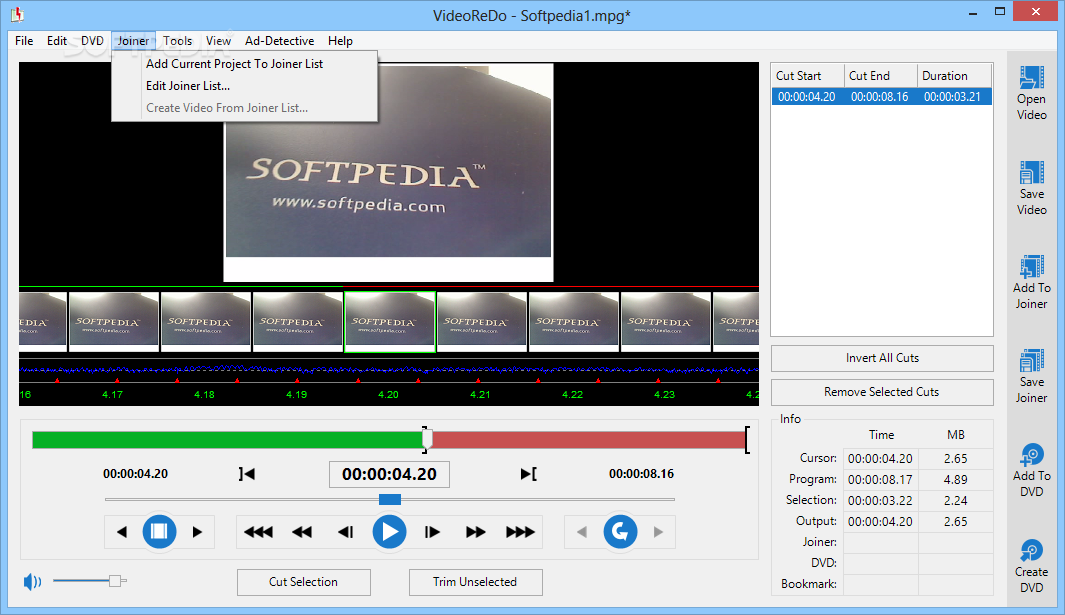
Task: Jump to selection end marker button
Action: pyautogui.click(x=528, y=474)
